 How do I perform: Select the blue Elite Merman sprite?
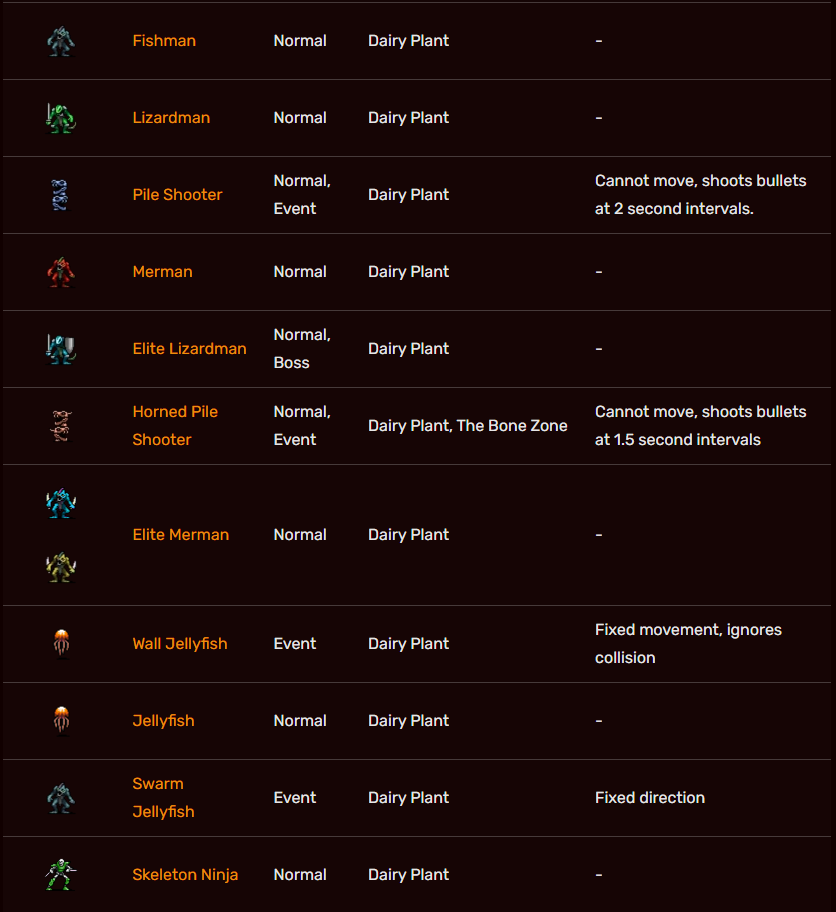click(x=60, y=503)
